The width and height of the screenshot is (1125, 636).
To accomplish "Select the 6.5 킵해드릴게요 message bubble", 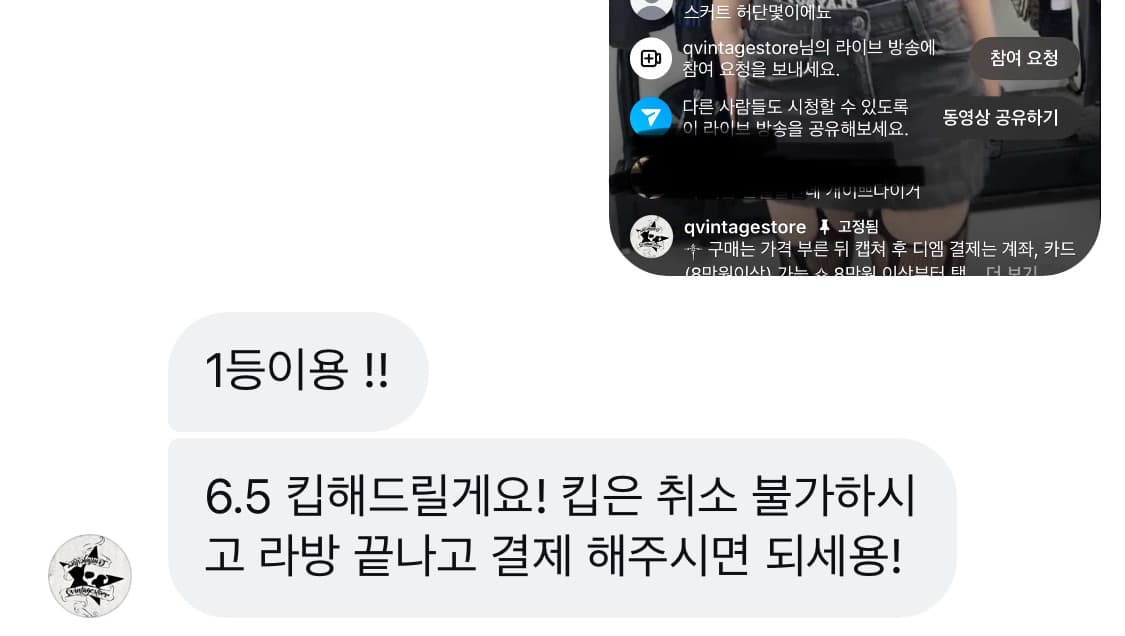I will pos(562,528).
